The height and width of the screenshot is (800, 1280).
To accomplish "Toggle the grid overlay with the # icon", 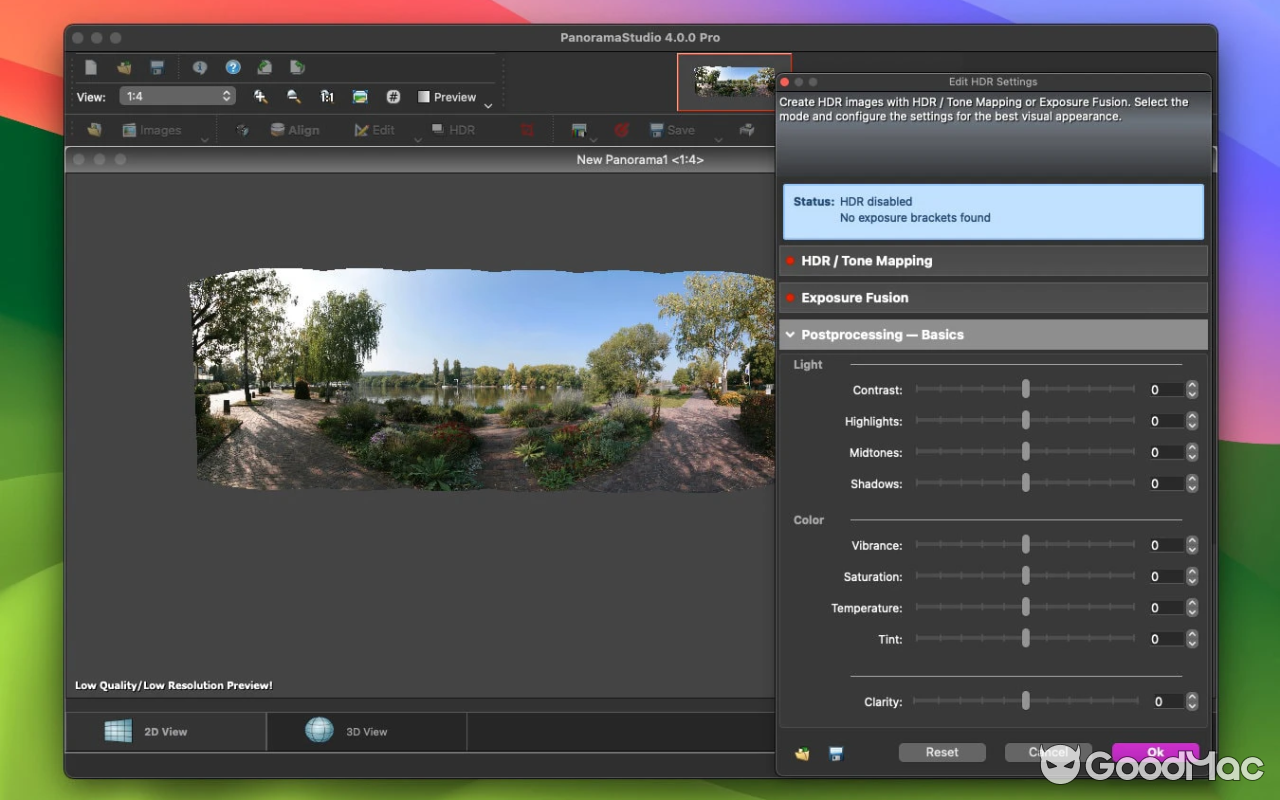I will click(x=394, y=96).
